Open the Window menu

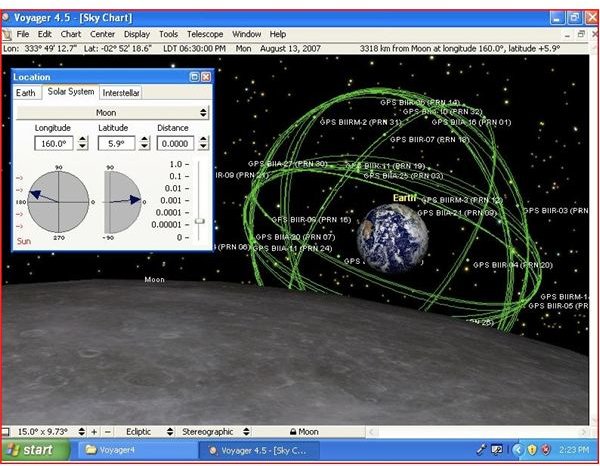pyautogui.click(x=246, y=34)
